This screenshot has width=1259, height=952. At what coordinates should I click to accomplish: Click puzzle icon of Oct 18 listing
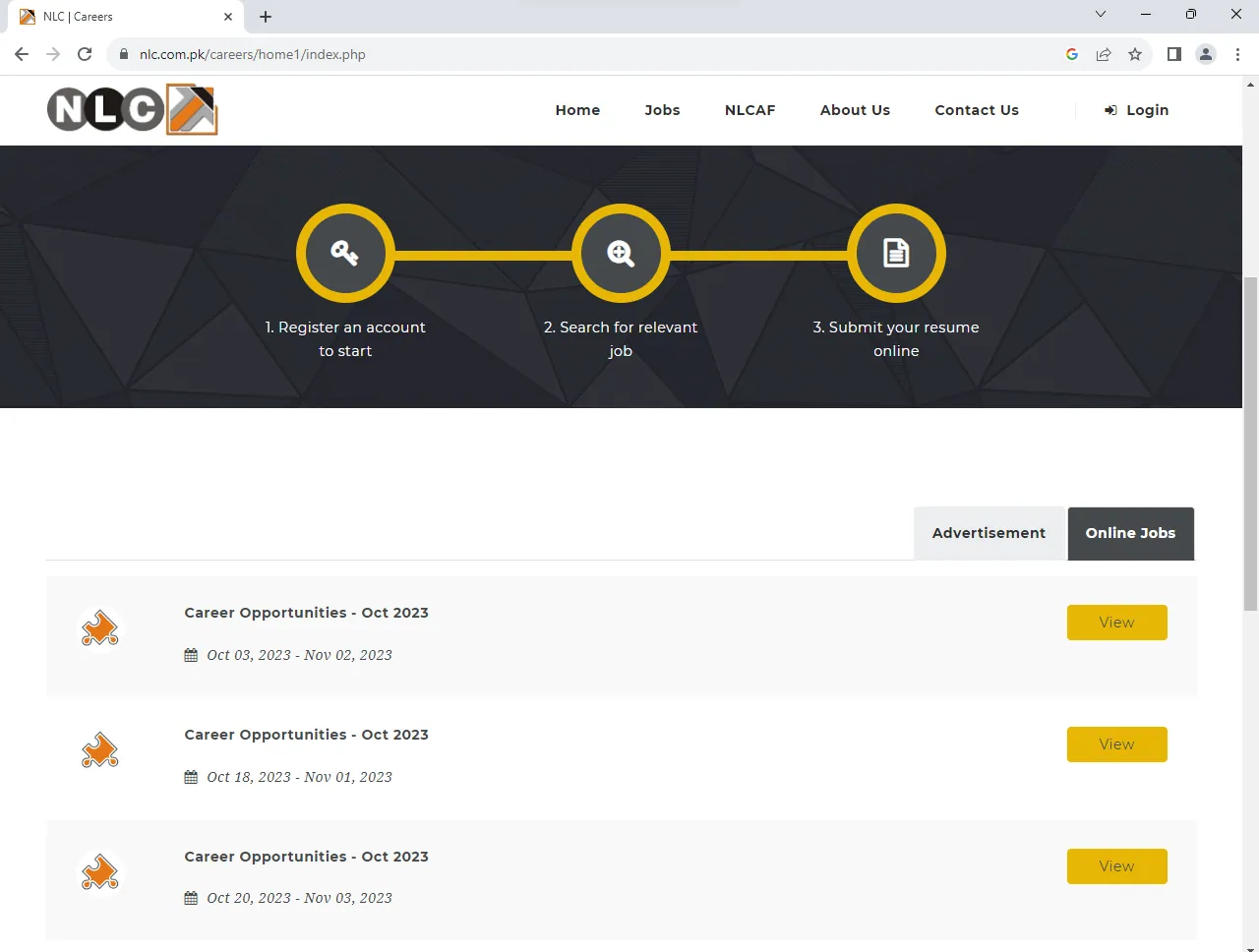click(x=100, y=750)
